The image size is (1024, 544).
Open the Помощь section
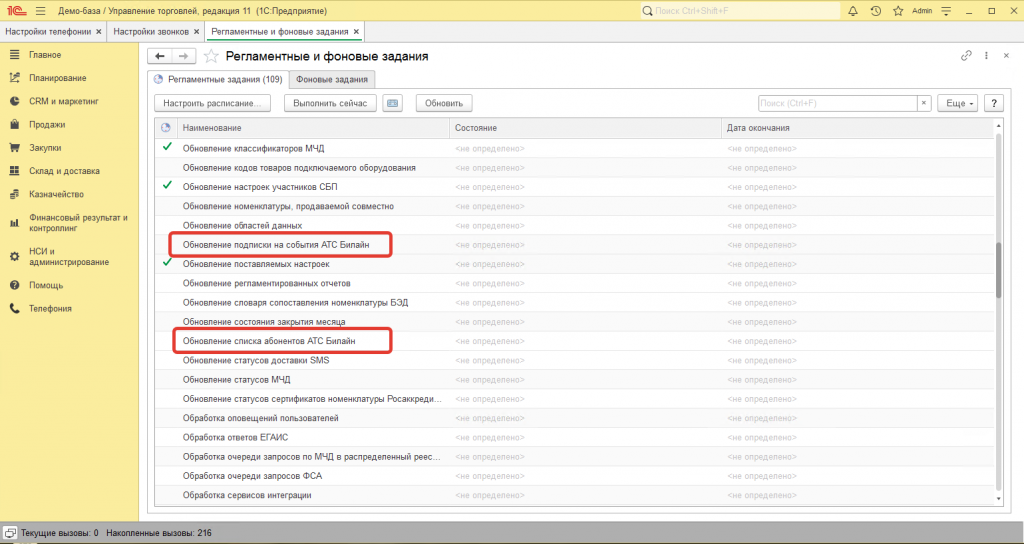click(46, 285)
